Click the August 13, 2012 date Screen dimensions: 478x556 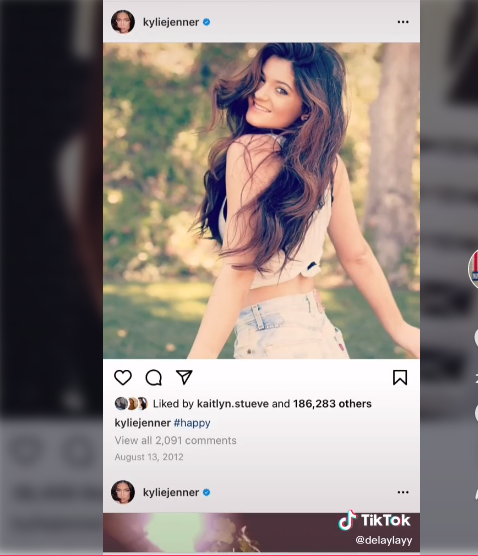click(x=149, y=457)
